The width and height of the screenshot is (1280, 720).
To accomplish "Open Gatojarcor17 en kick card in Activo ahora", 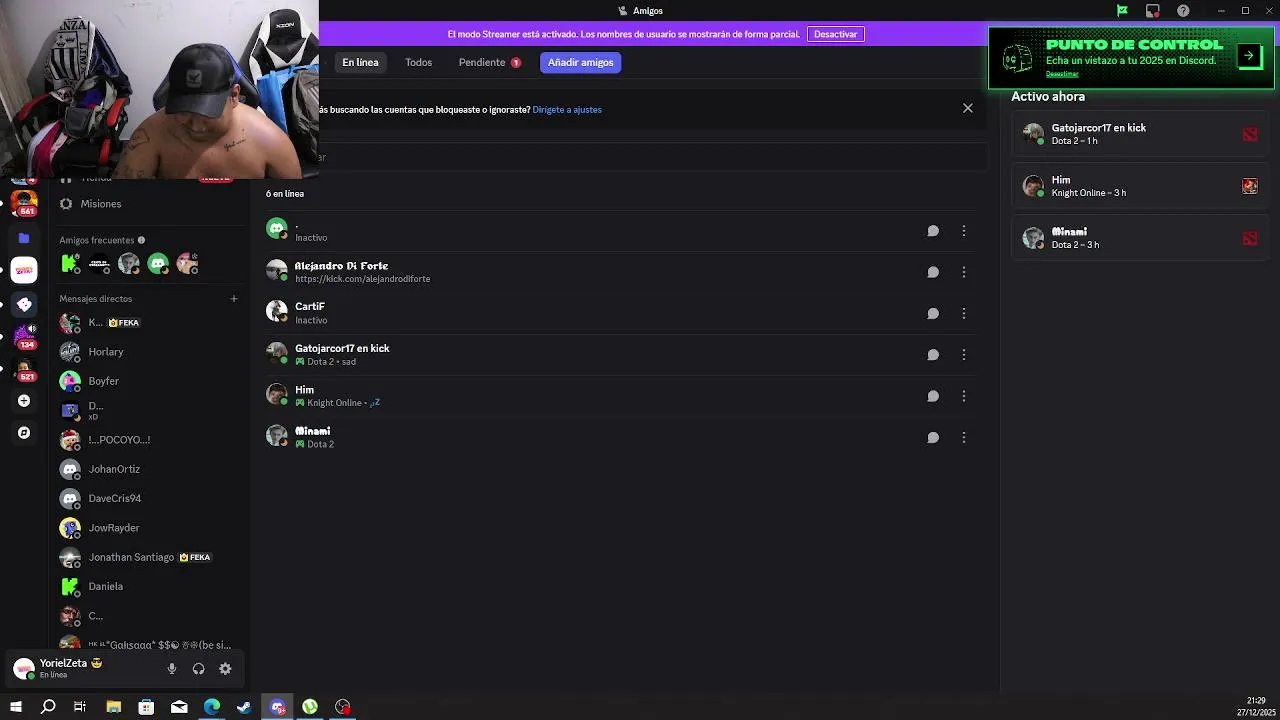I will tap(1140, 134).
